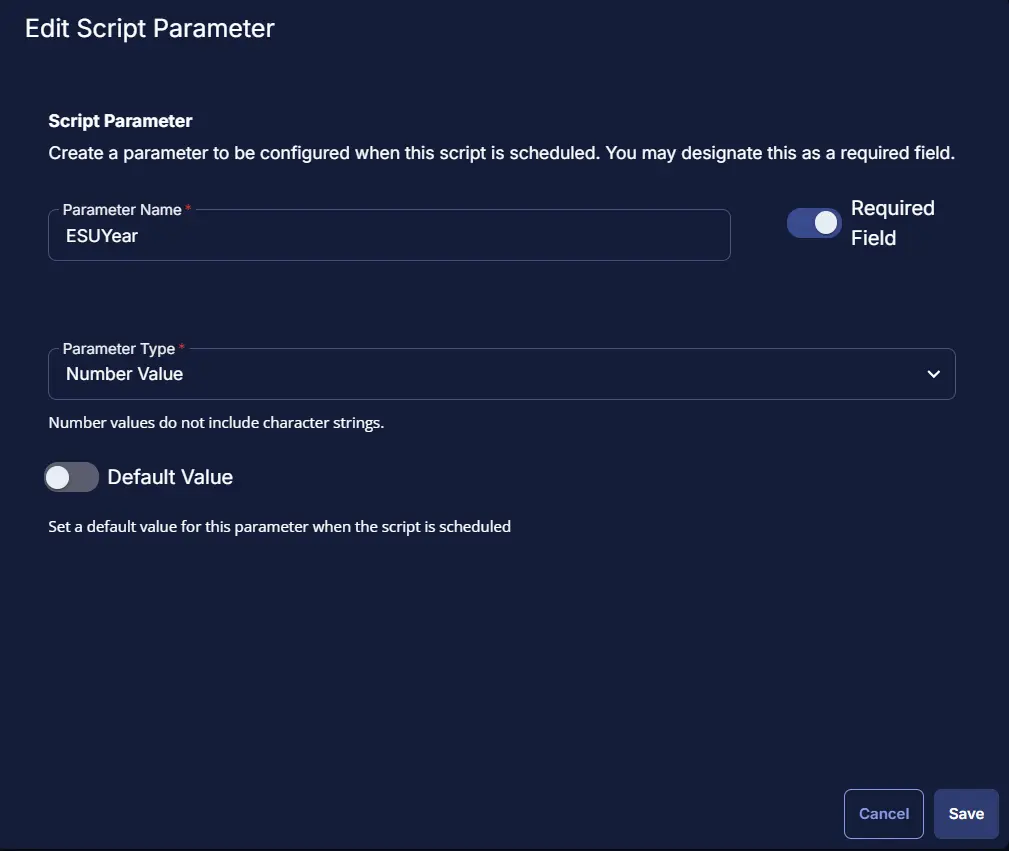Screen dimensions: 1009x851
Task: Click the white knob on Required Field switch
Action: click(x=826, y=224)
